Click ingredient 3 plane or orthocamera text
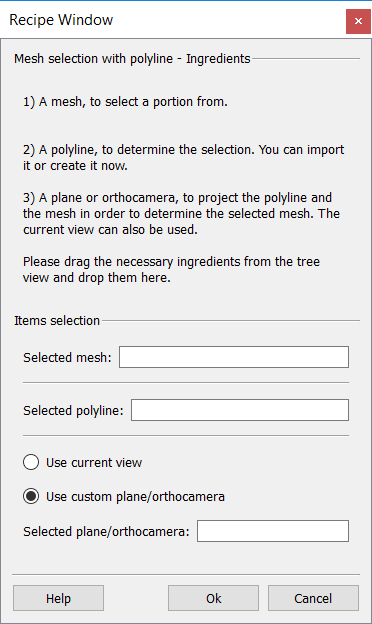372x624 pixels. (x=181, y=214)
